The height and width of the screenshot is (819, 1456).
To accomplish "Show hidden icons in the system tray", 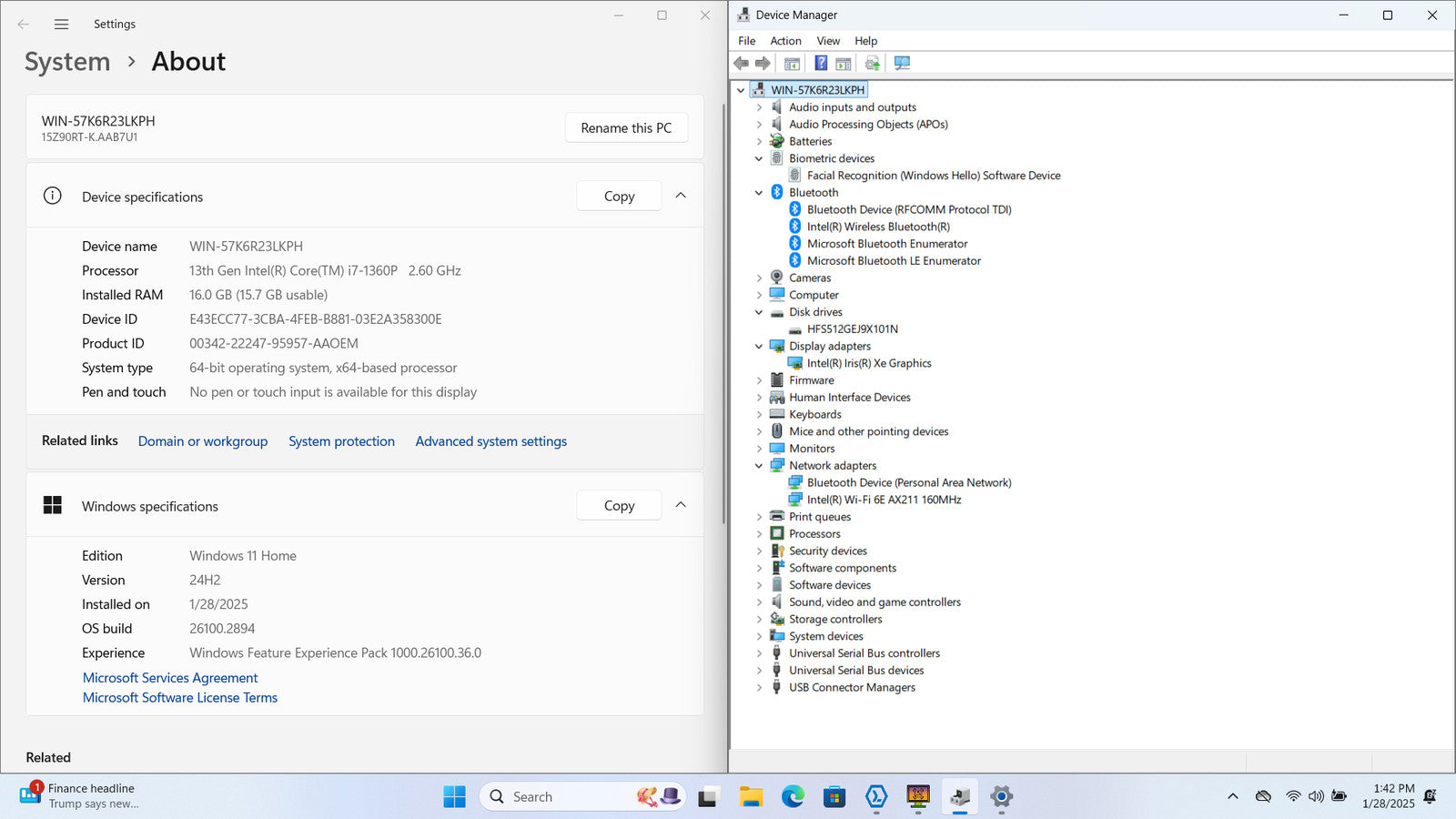I will point(1233,796).
